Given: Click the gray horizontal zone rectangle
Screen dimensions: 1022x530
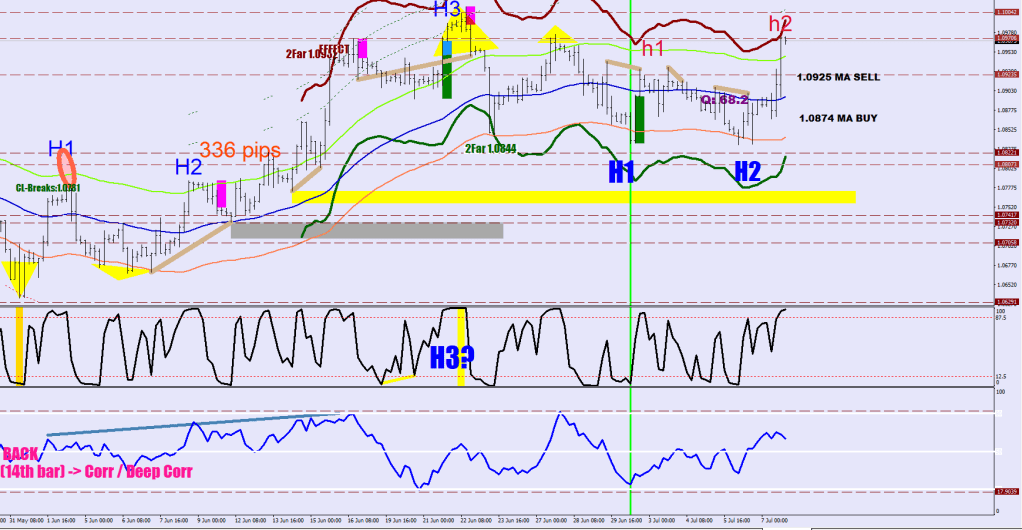Looking at the screenshot, I should click(x=366, y=230).
